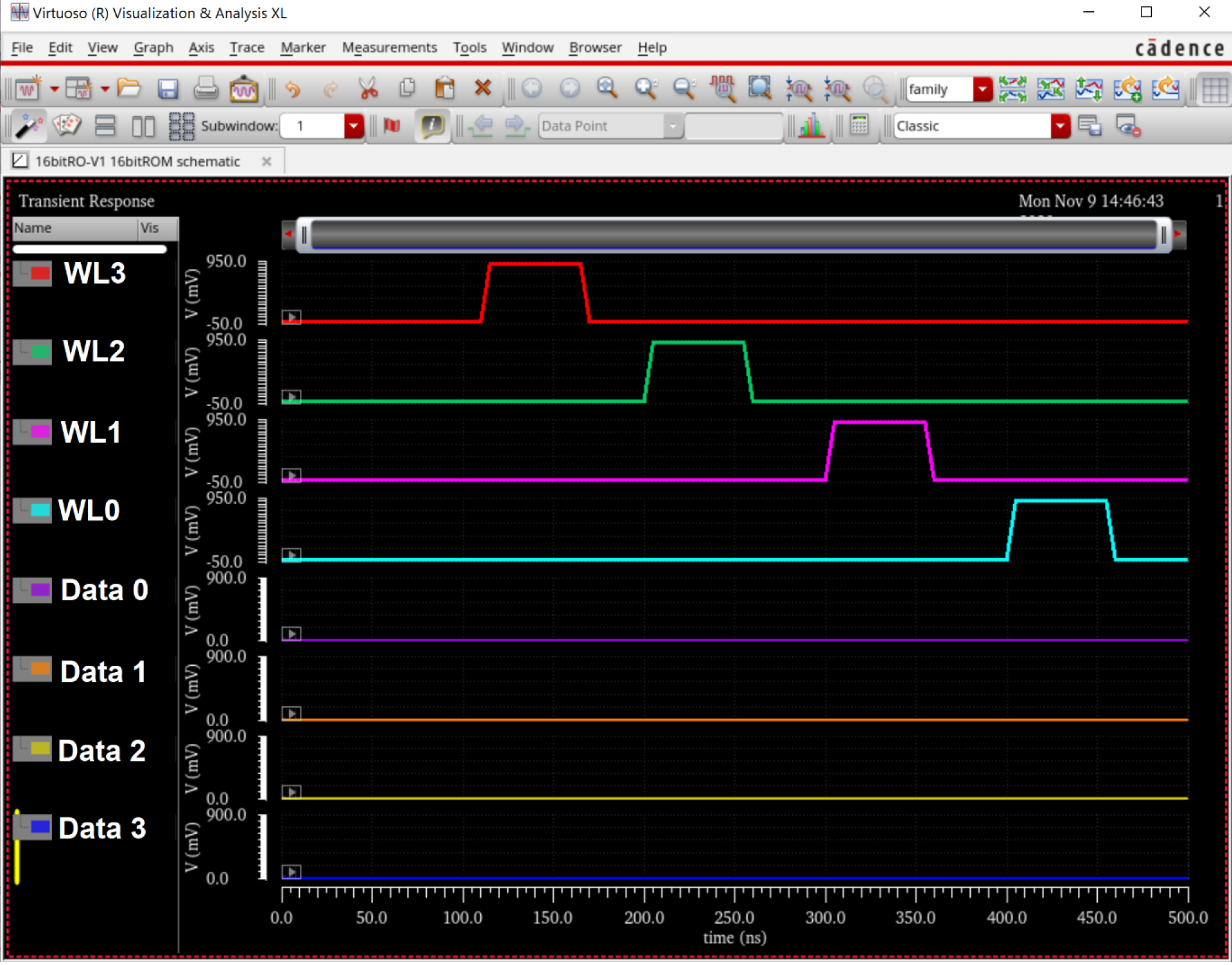Click the up-down green arrows waveform icon
Image resolution: width=1232 pixels, height=965 pixels.
coord(1089,89)
